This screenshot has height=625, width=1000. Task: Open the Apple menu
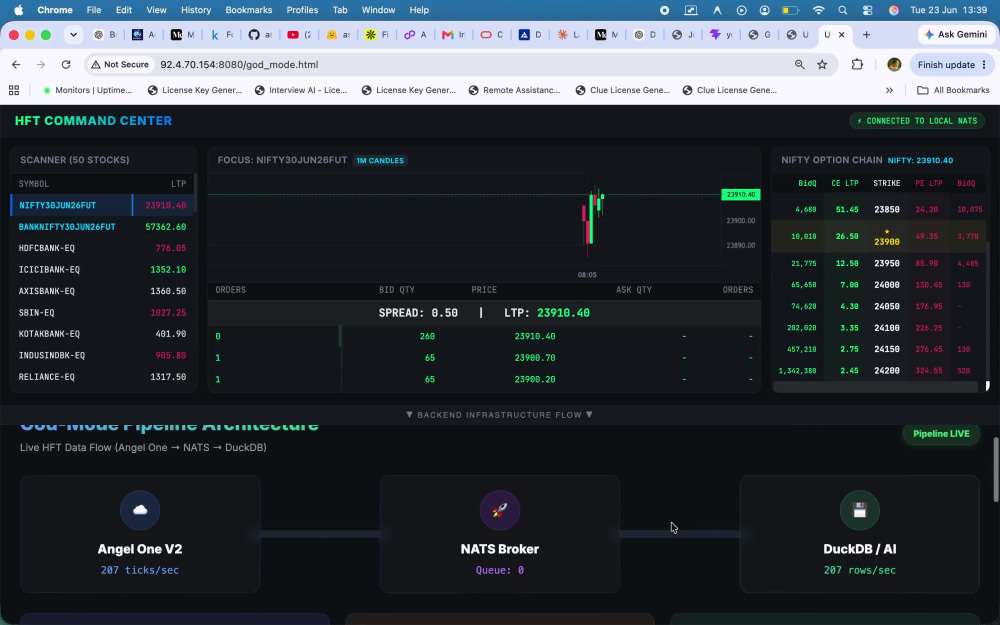coord(18,10)
